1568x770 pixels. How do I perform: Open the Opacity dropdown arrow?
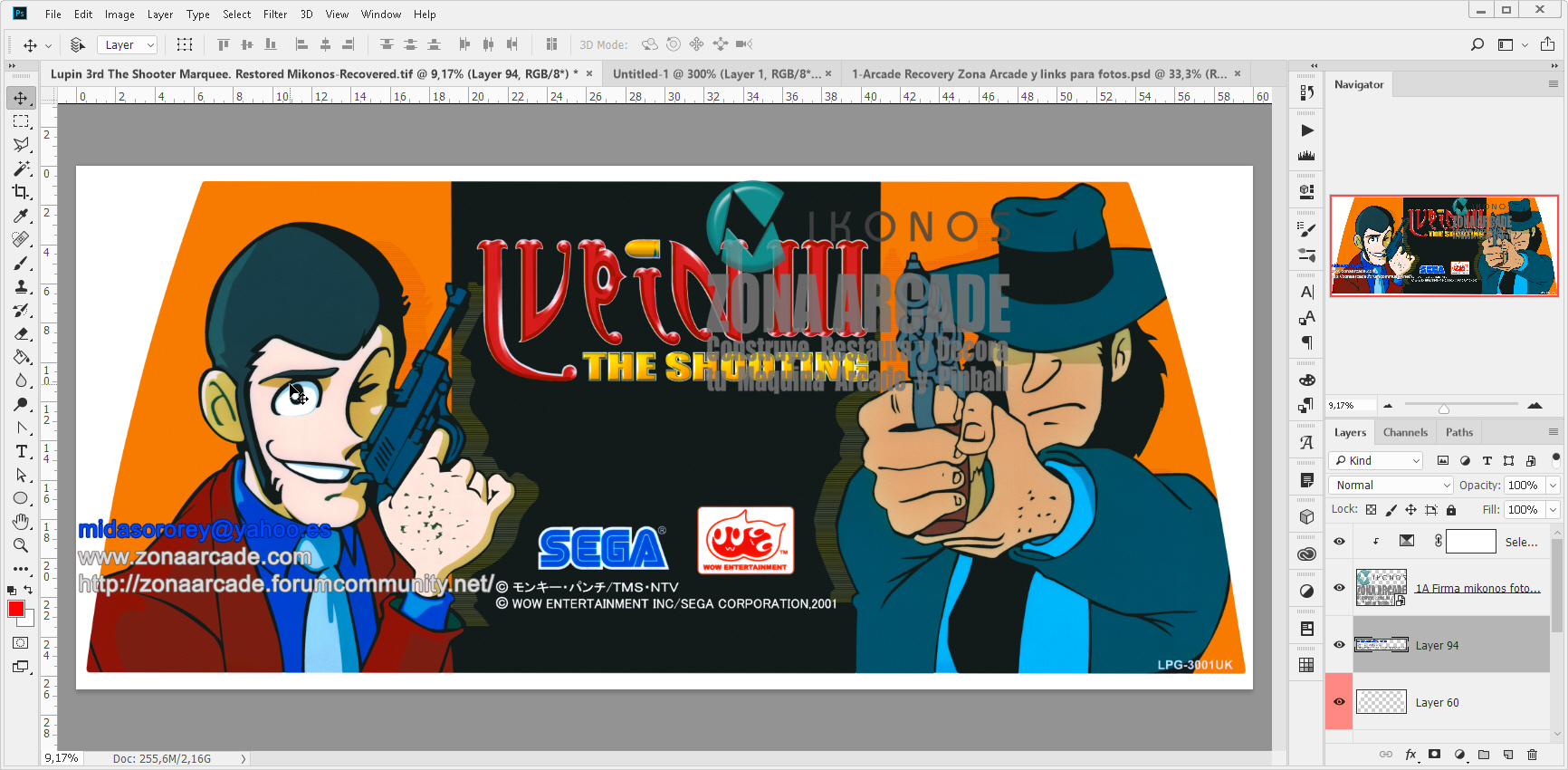(x=1553, y=486)
